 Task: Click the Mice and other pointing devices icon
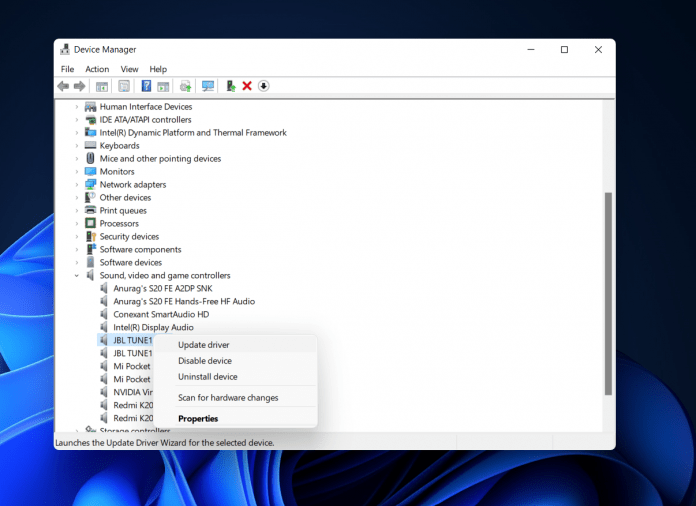click(91, 158)
